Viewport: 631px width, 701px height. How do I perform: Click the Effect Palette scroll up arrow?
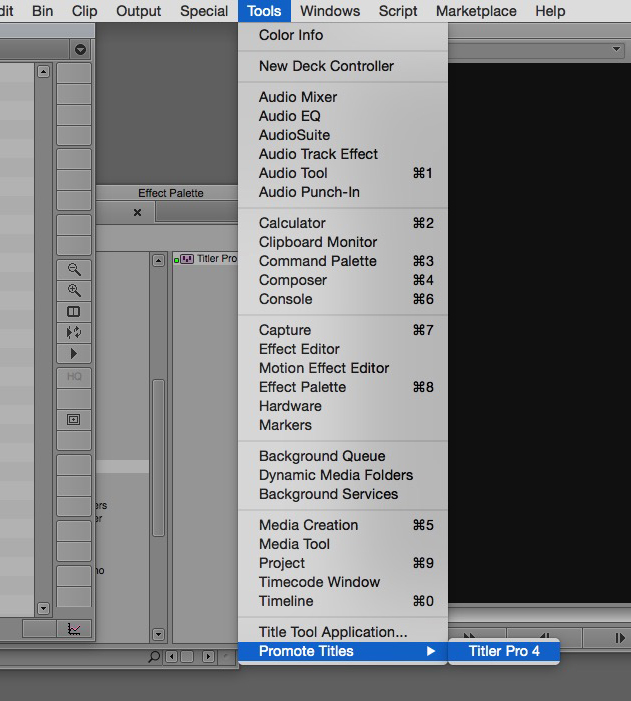158,261
